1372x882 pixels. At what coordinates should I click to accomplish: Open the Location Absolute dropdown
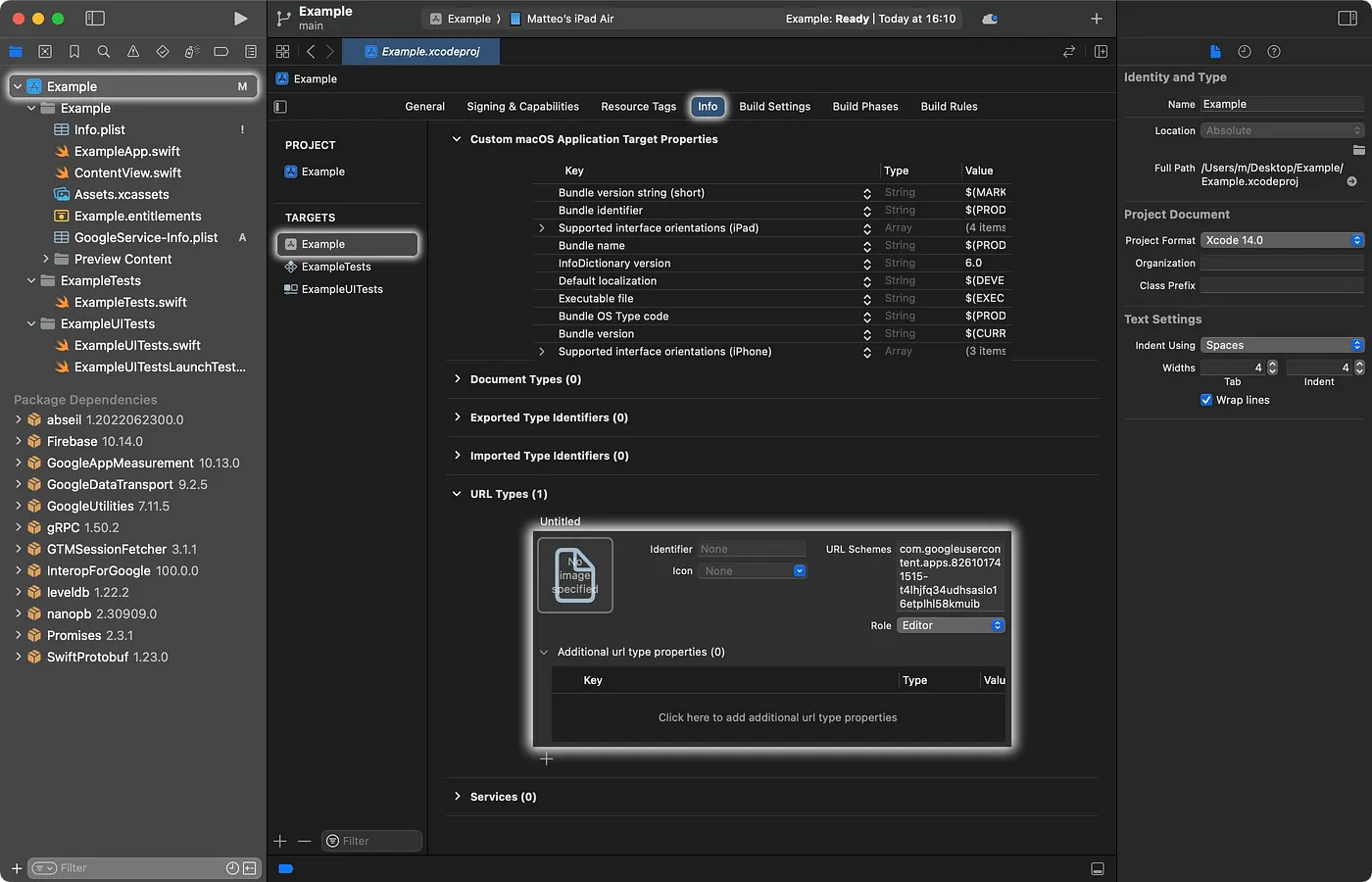click(x=1282, y=130)
